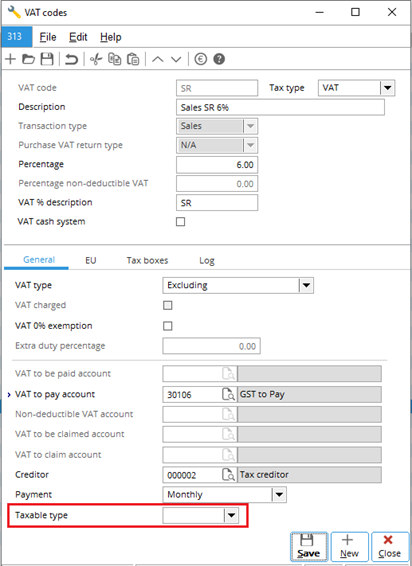Click the Paste clipboard toolbar icon
The image size is (412, 566).
click(133, 59)
